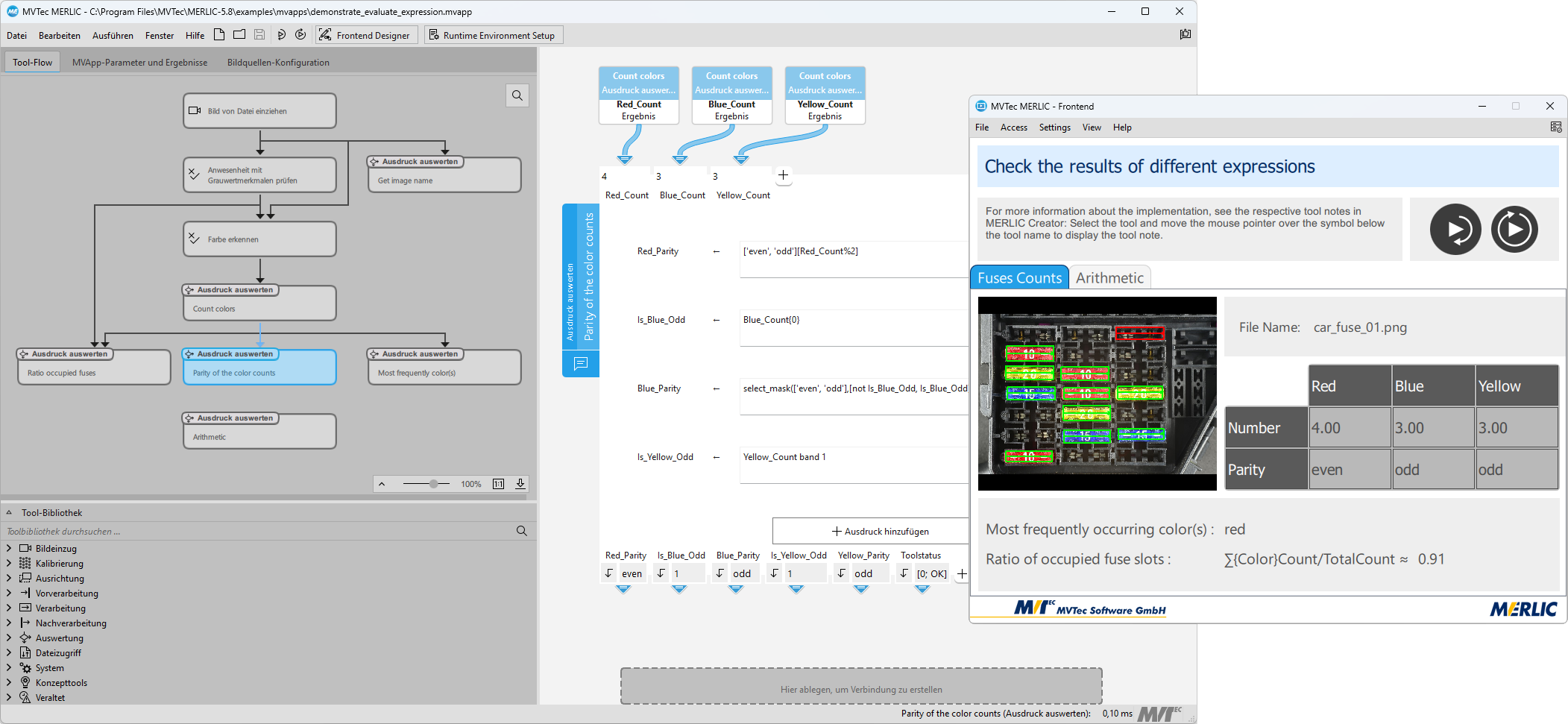Screen dimensions: 1568x724
Task: Expand the Vorverarbeitung tool category
Action: (x=9, y=594)
